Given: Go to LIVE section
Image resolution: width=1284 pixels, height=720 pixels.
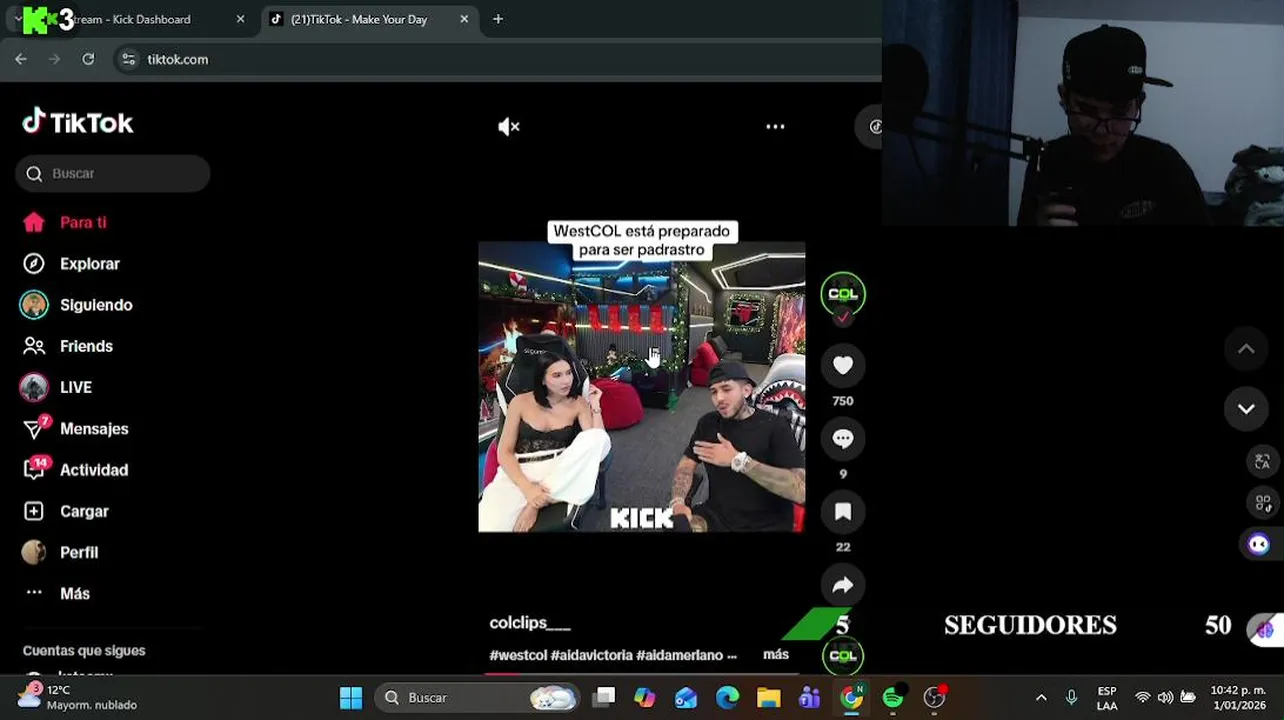Looking at the screenshot, I should click(76, 387).
